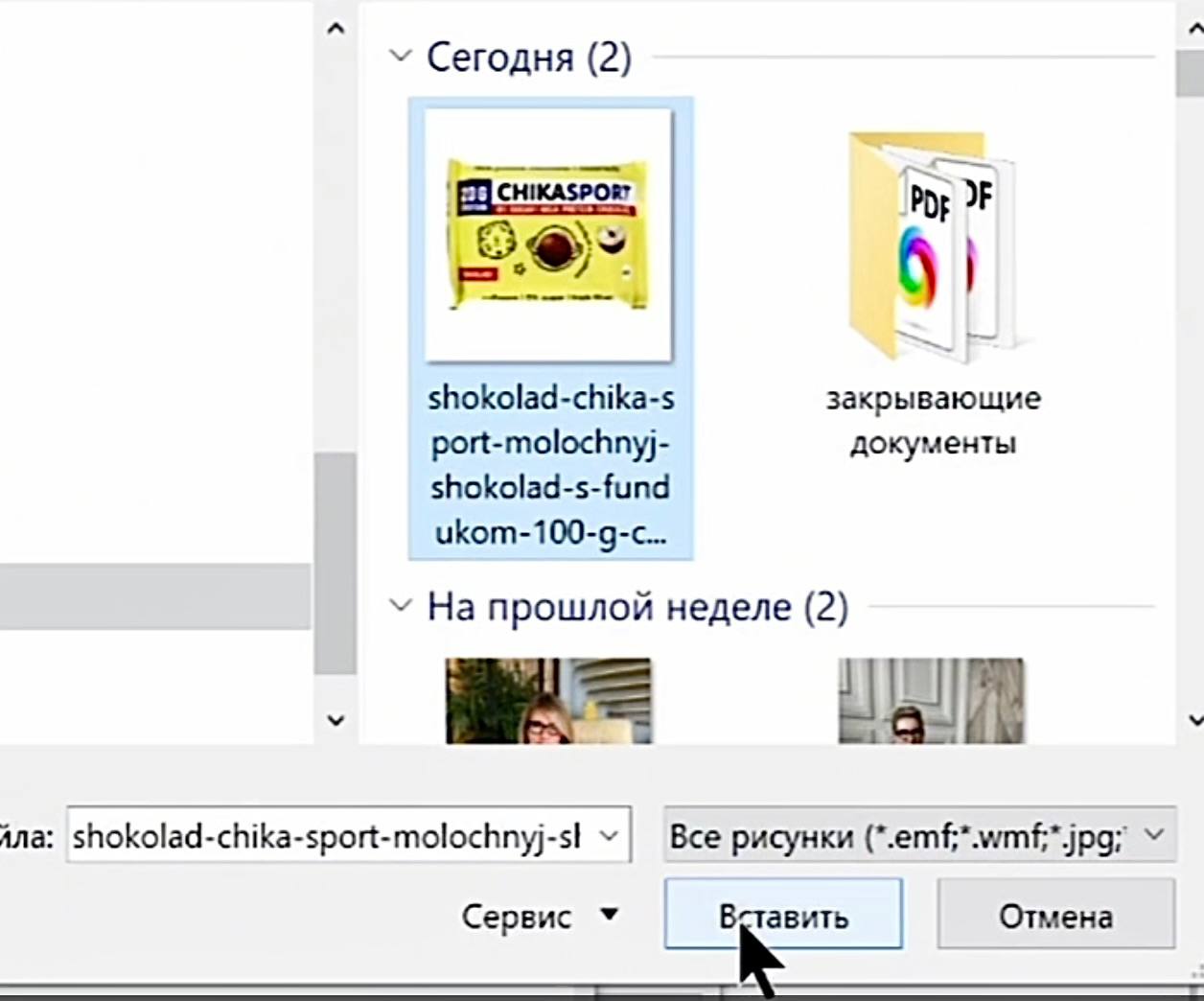Click the 'Сегодня (2)' group header
Screen dimensions: 1204x1001
click(x=529, y=57)
